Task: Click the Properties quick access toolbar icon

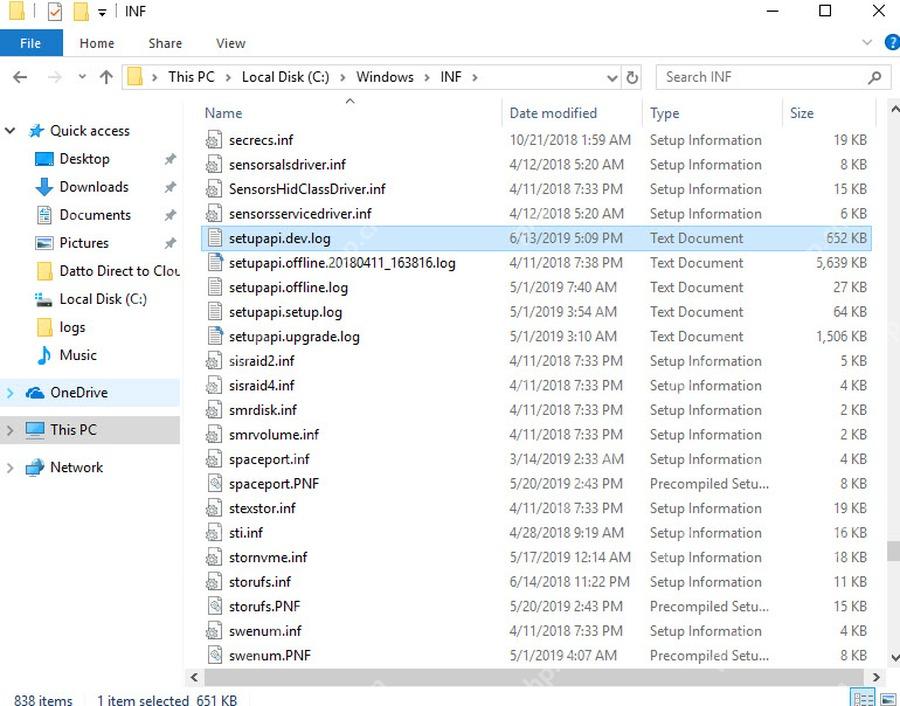Action: (x=55, y=11)
